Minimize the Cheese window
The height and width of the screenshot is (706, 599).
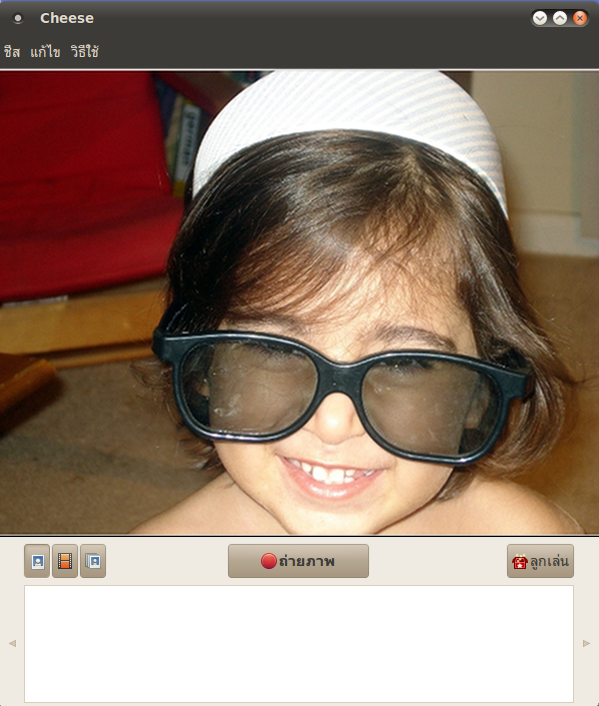click(540, 18)
